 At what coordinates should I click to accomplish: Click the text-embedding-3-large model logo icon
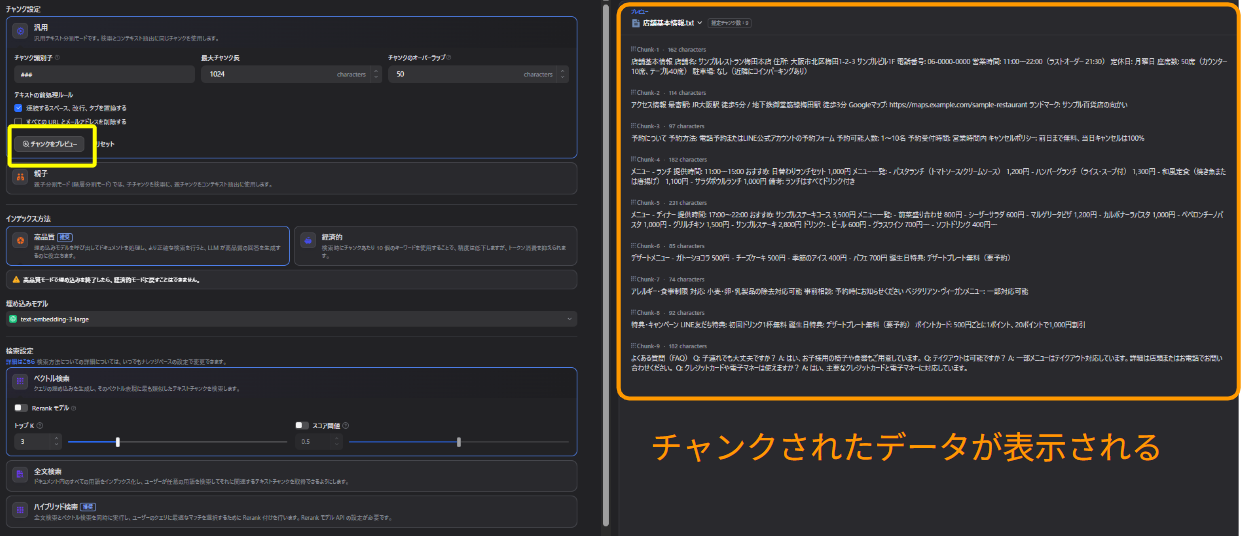pos(14,319)
